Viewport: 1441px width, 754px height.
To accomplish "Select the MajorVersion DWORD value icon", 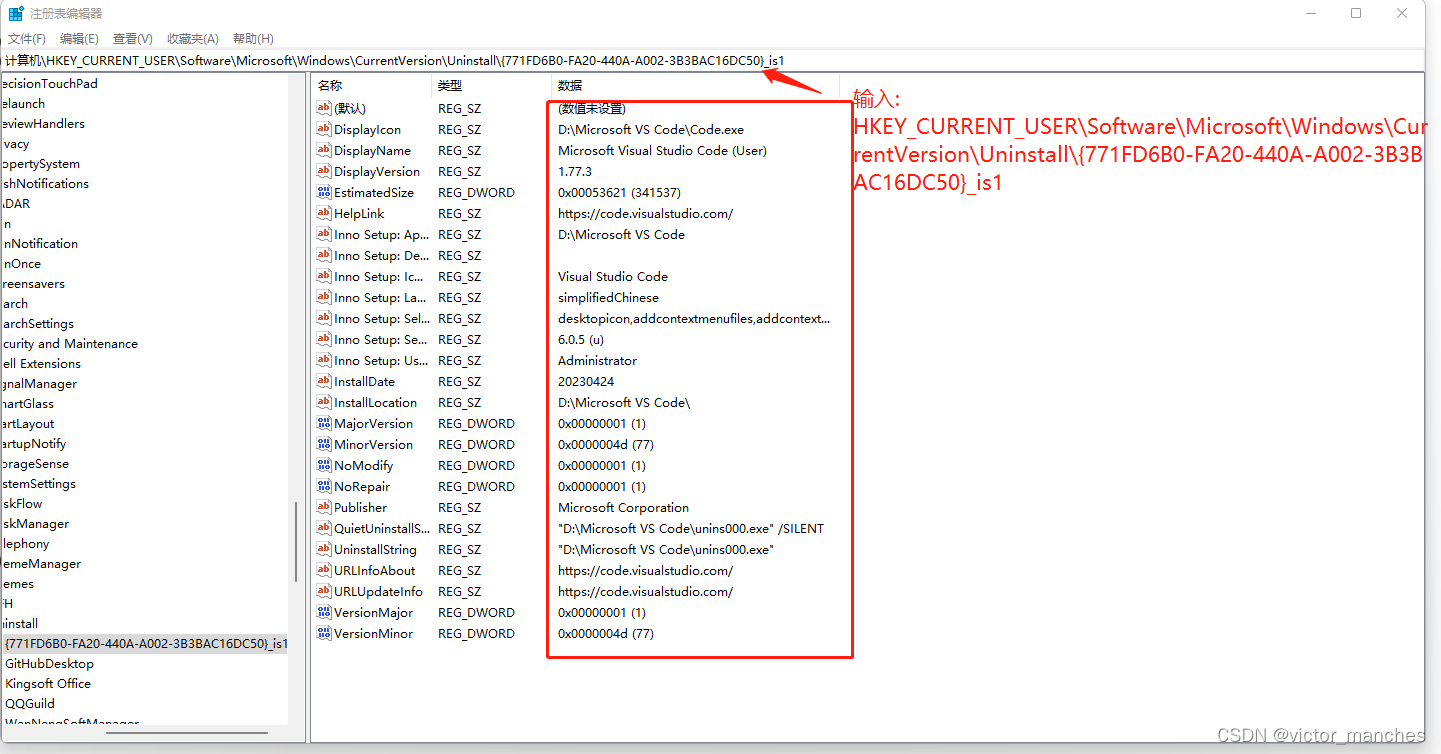I will coord(324,423).
